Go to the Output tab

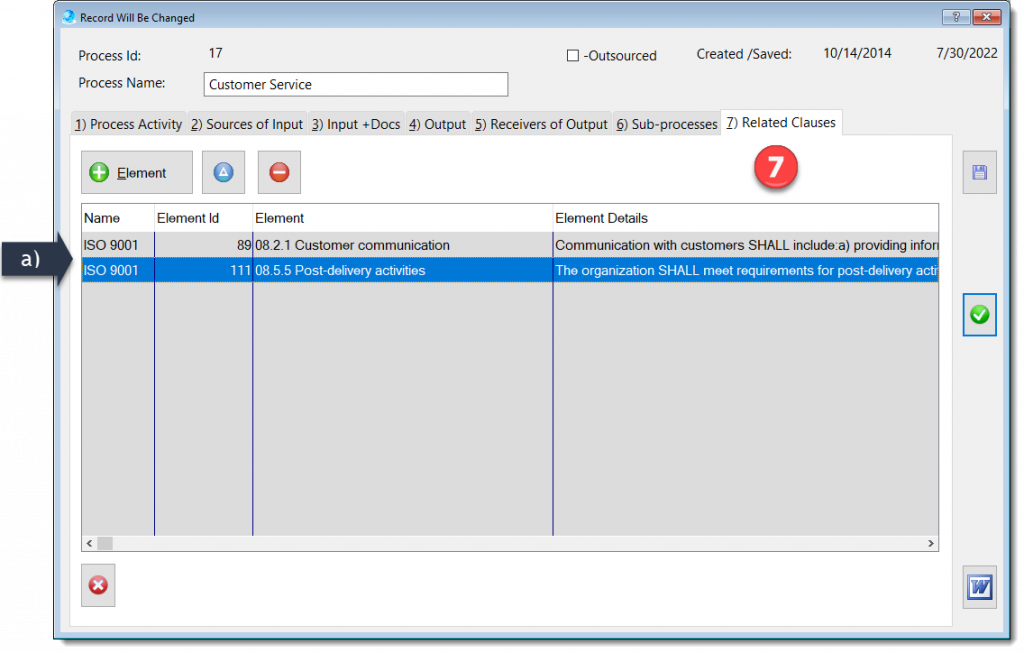[437, 125]
